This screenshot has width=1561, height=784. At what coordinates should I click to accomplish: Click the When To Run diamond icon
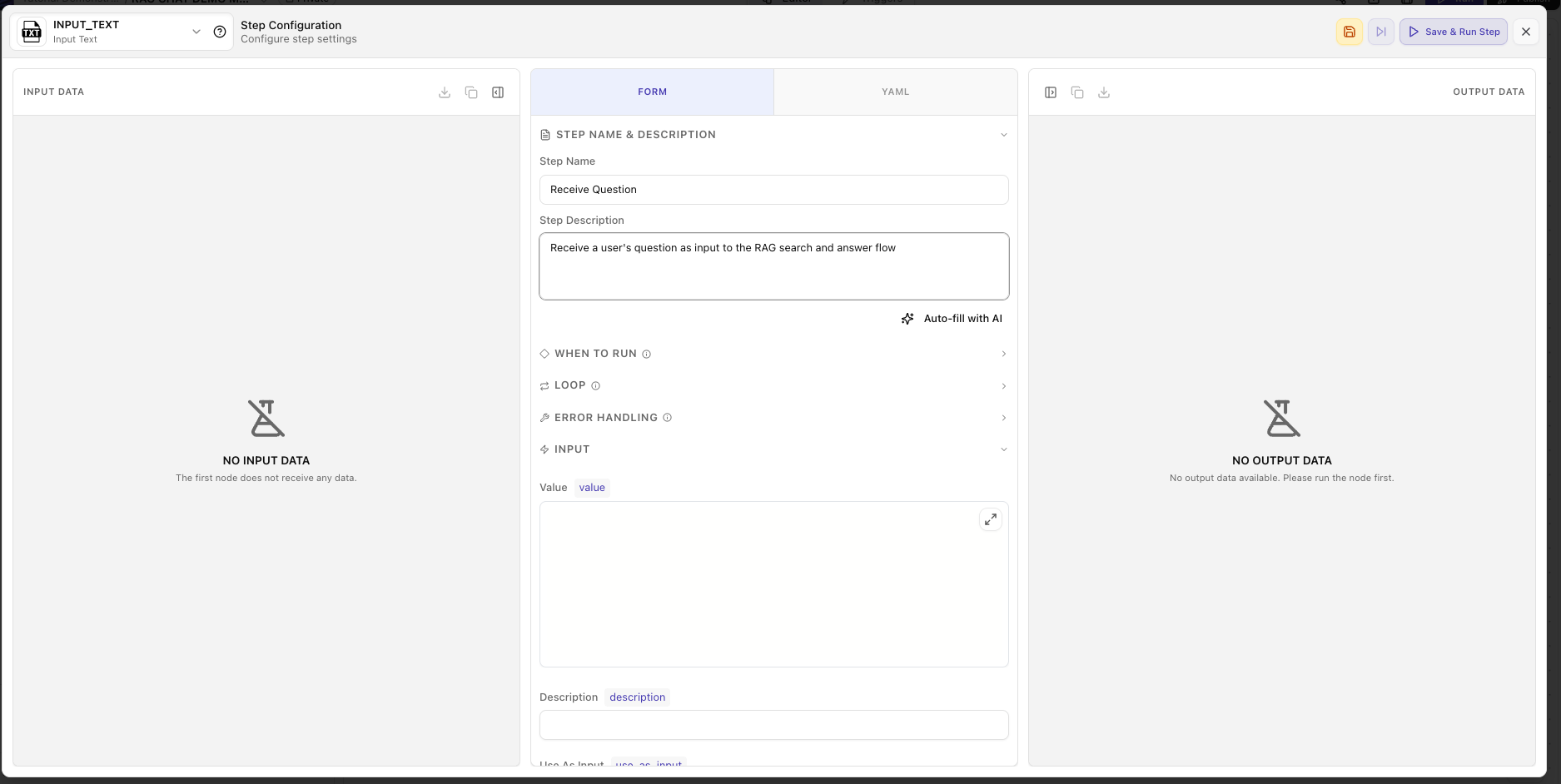click(x=544, y=354)
